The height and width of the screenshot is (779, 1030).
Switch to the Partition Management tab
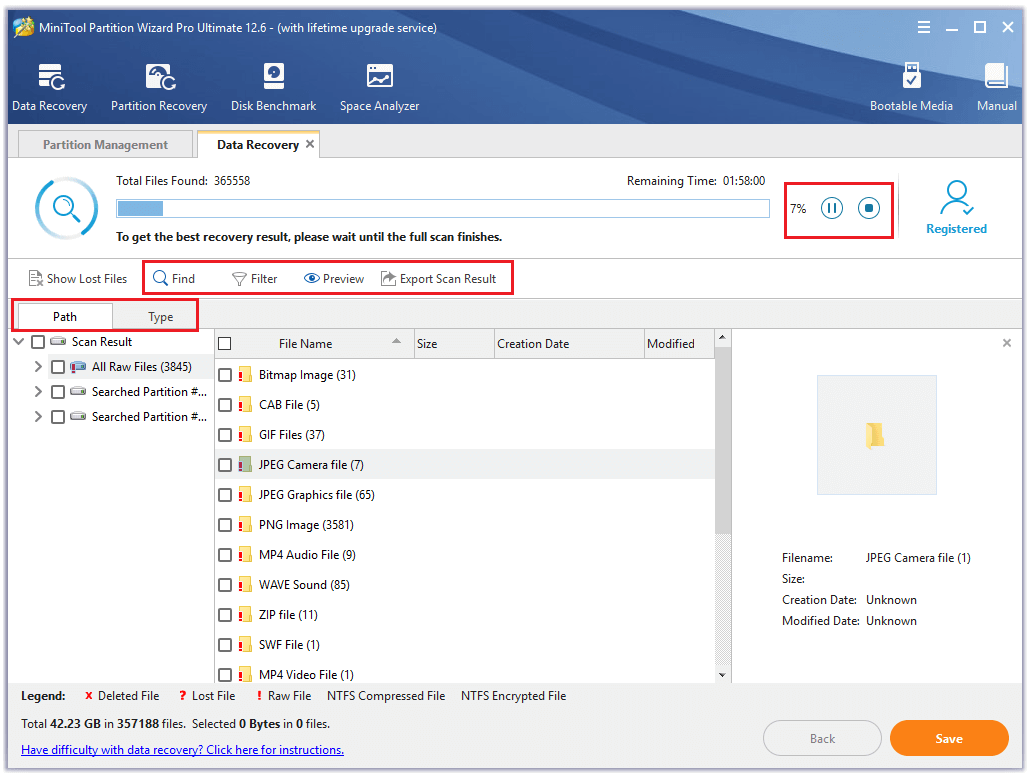pyautogui.click(x=105, y=145)
